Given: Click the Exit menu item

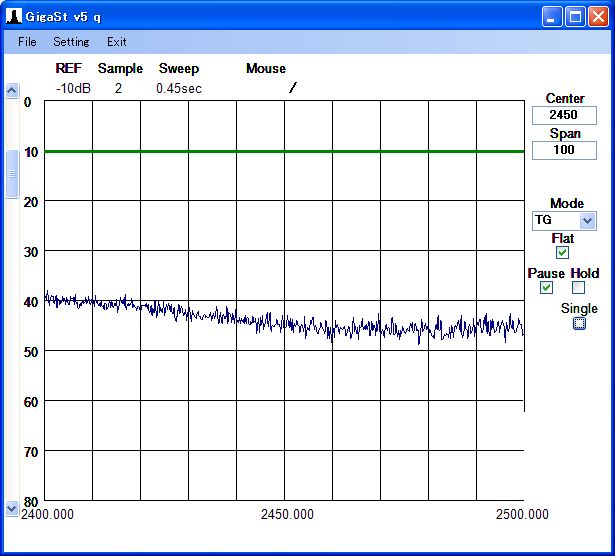Looking at the screenshot, I should click(117, 42).
